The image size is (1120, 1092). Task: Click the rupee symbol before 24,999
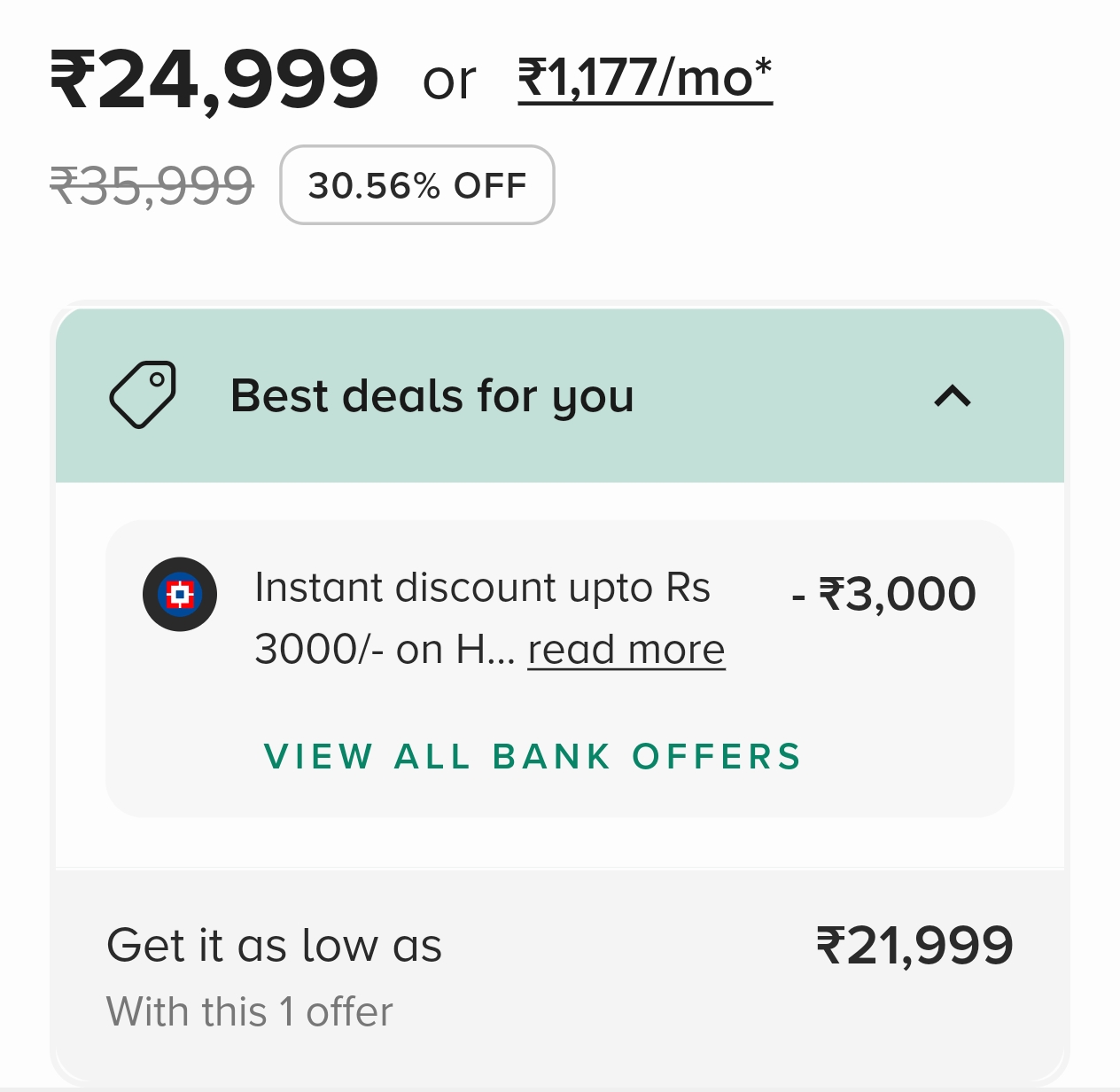coord(73,80)
